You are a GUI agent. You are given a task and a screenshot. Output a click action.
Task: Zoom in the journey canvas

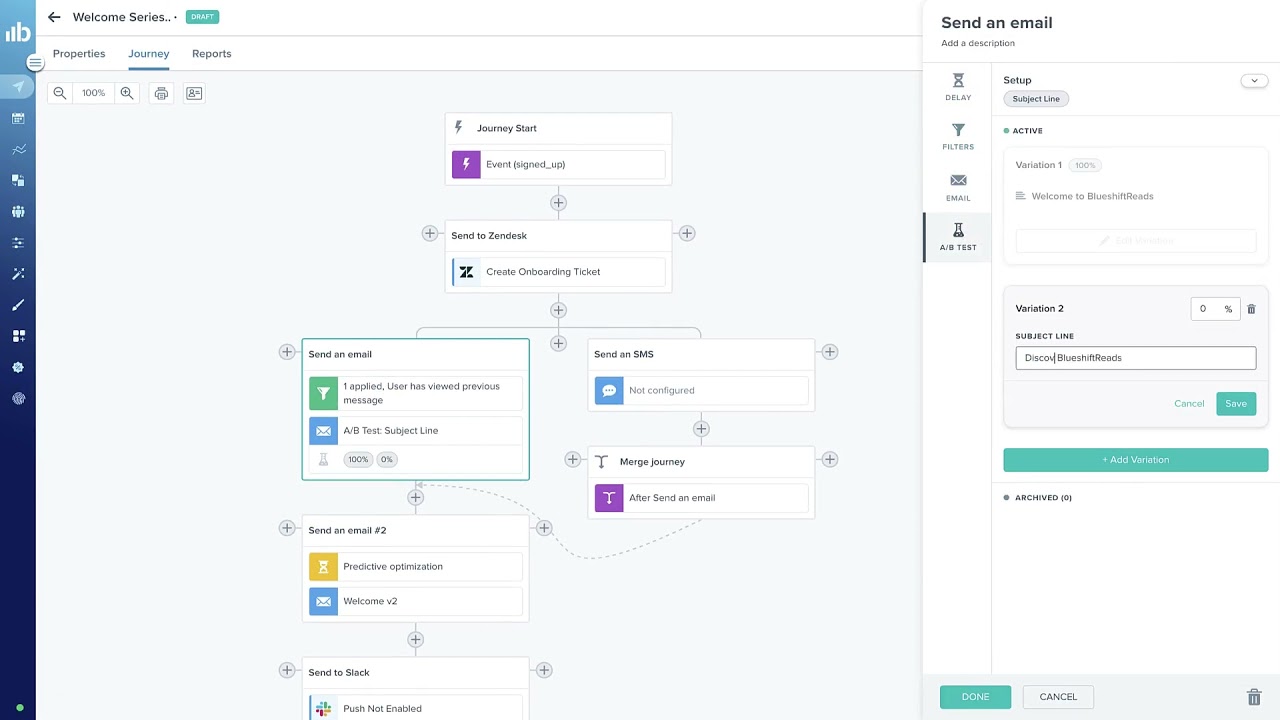127,93
